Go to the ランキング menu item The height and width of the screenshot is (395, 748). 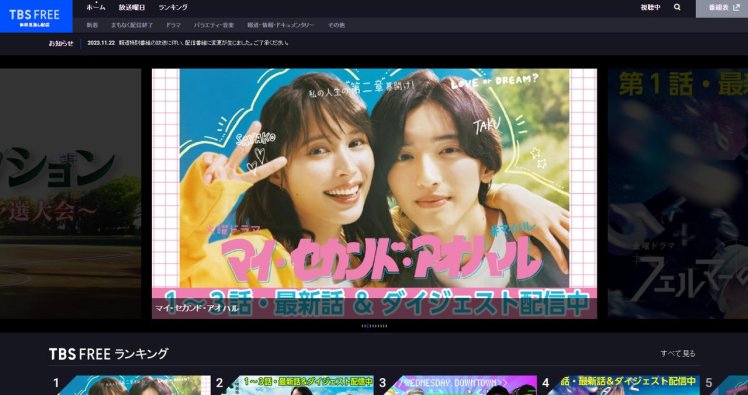point(173,8)
